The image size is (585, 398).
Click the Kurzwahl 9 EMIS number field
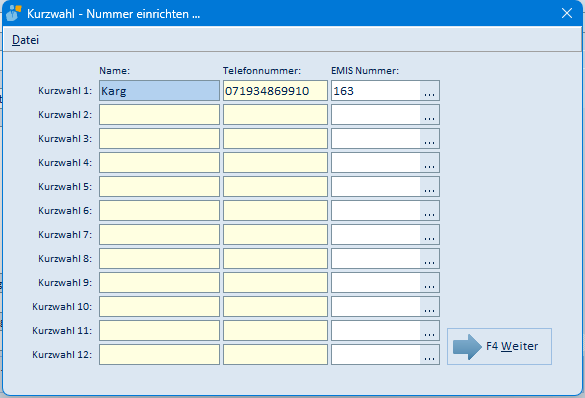pyautogui.click(x=376, y=282)
